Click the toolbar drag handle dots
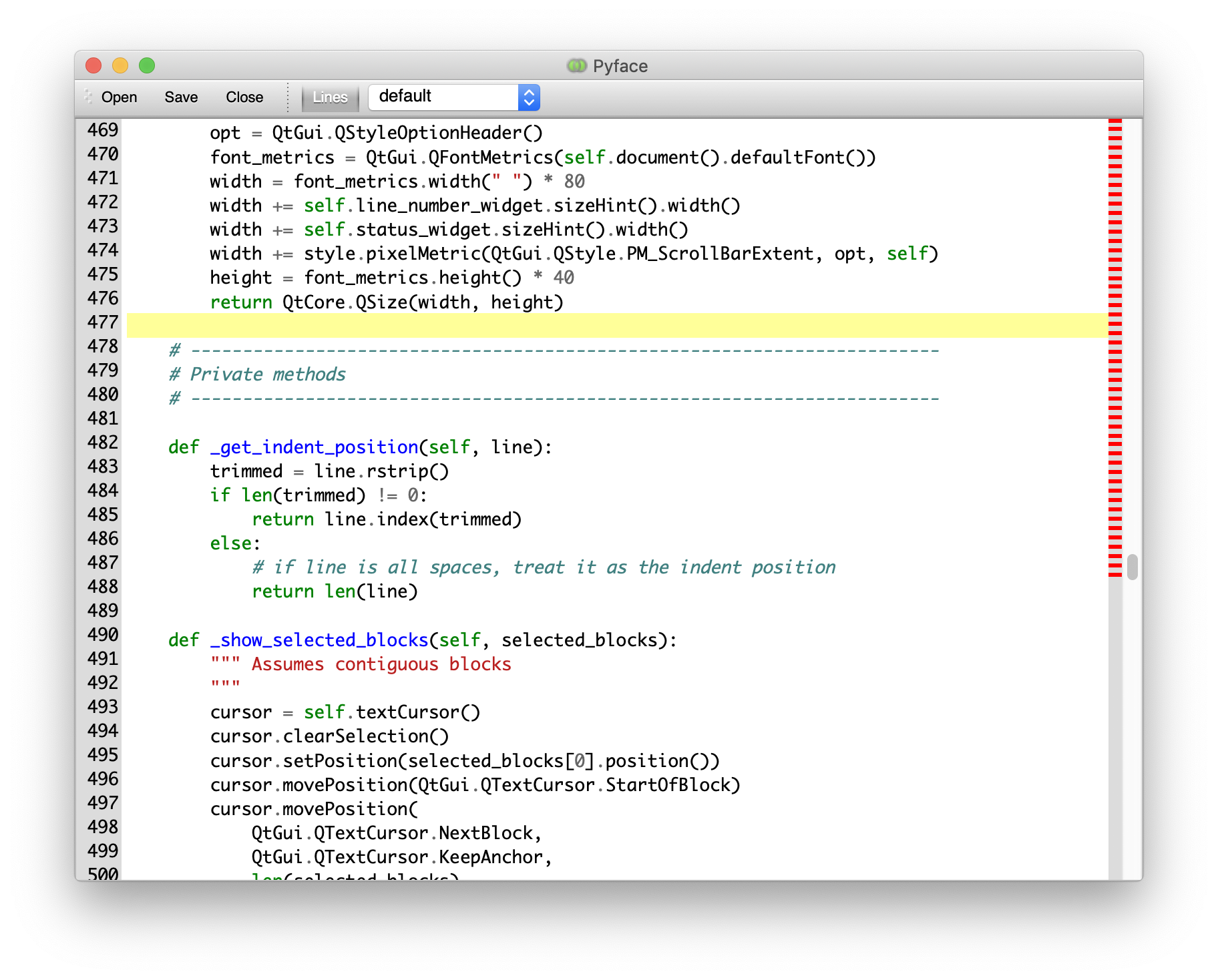The height and width of the screenshot is (980, 1218). coord(87,97)
